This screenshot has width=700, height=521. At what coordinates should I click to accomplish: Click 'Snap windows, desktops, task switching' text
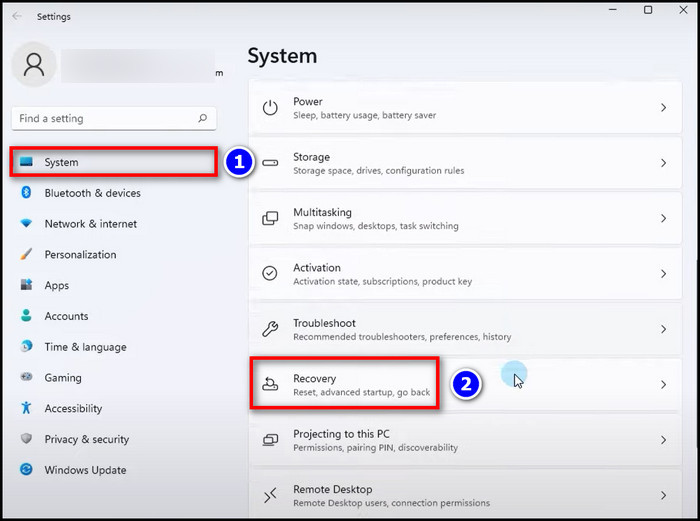click(x=376, y=226)
